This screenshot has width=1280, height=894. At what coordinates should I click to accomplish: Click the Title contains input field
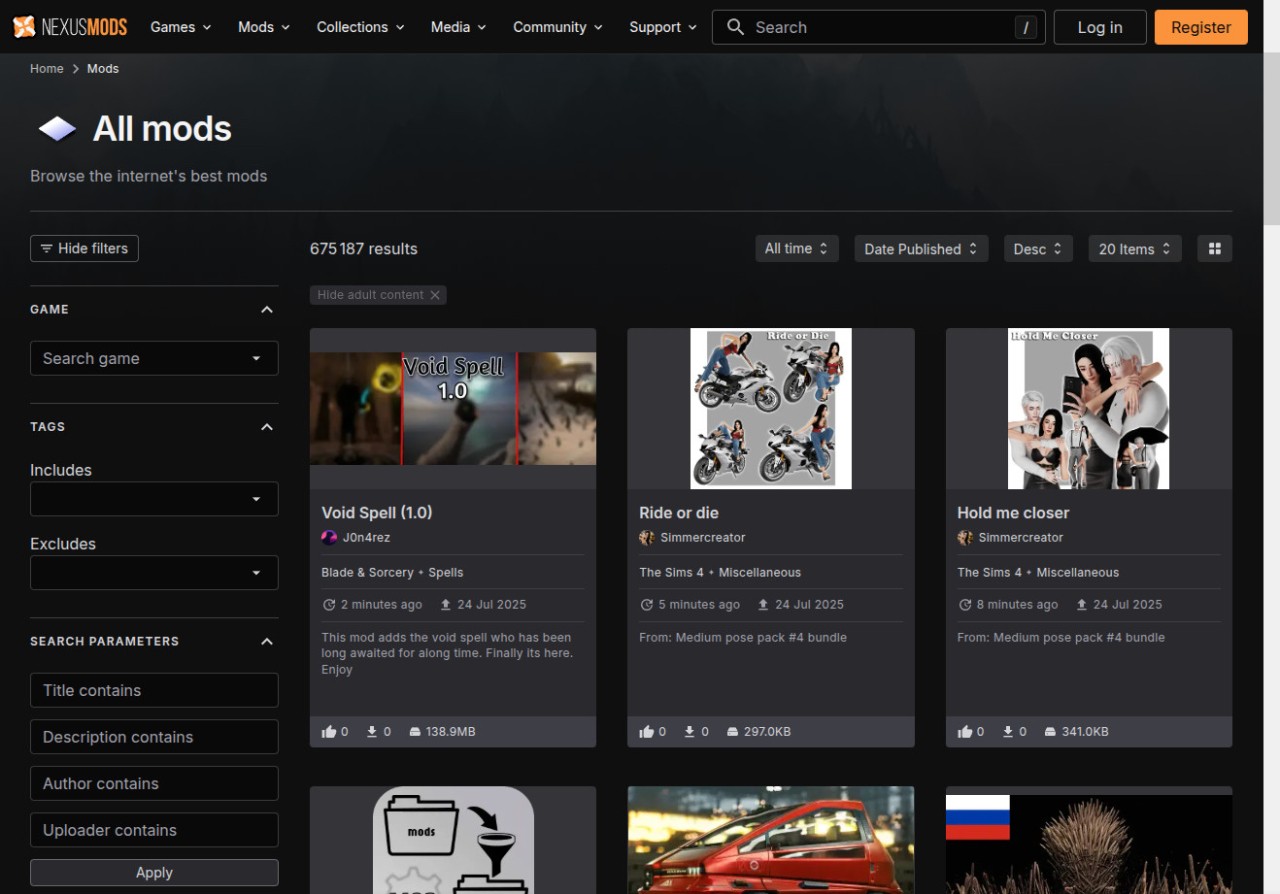pyautogui.click(x=154, y=690)
